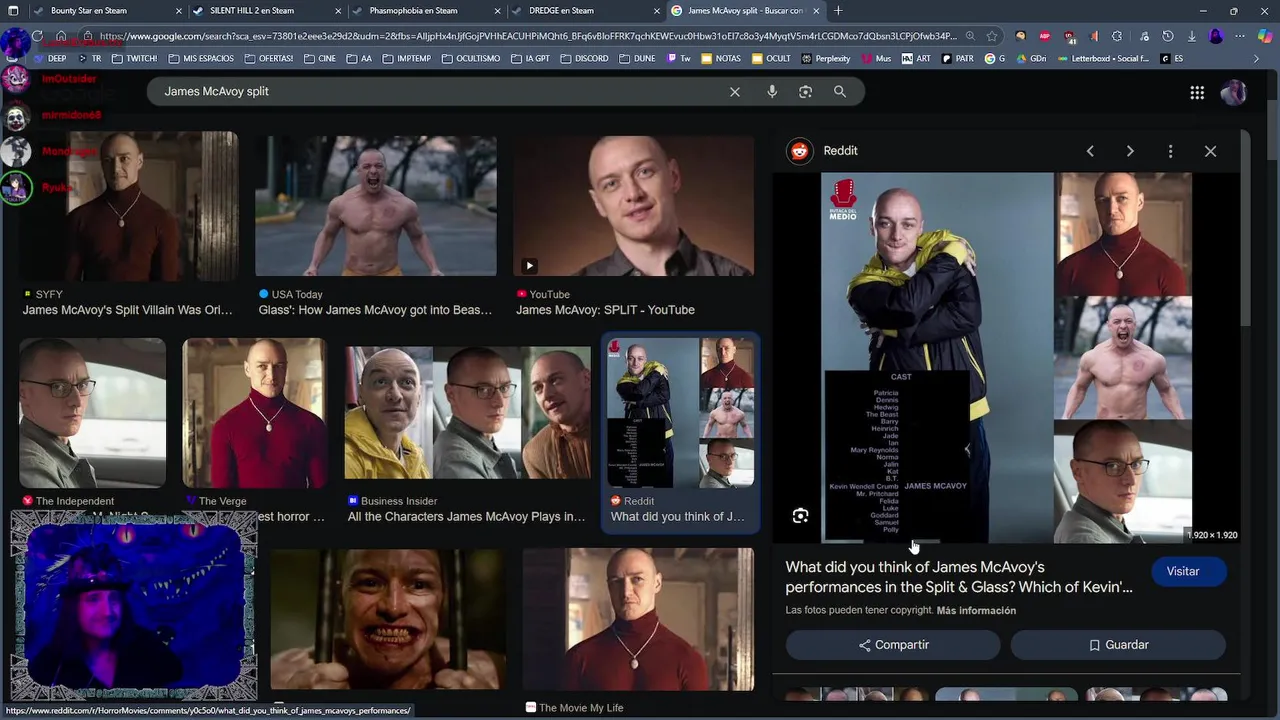This screenshot has height=720, width=1280.
Task: Switch to DREDGE en Steam tab
Action: pyautogui.click(x=585, y=11)
